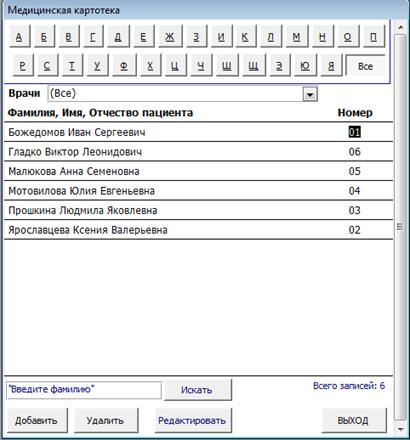Filter patients by letter А
This screenshot has height=440, width=410.
click(19, 36)
